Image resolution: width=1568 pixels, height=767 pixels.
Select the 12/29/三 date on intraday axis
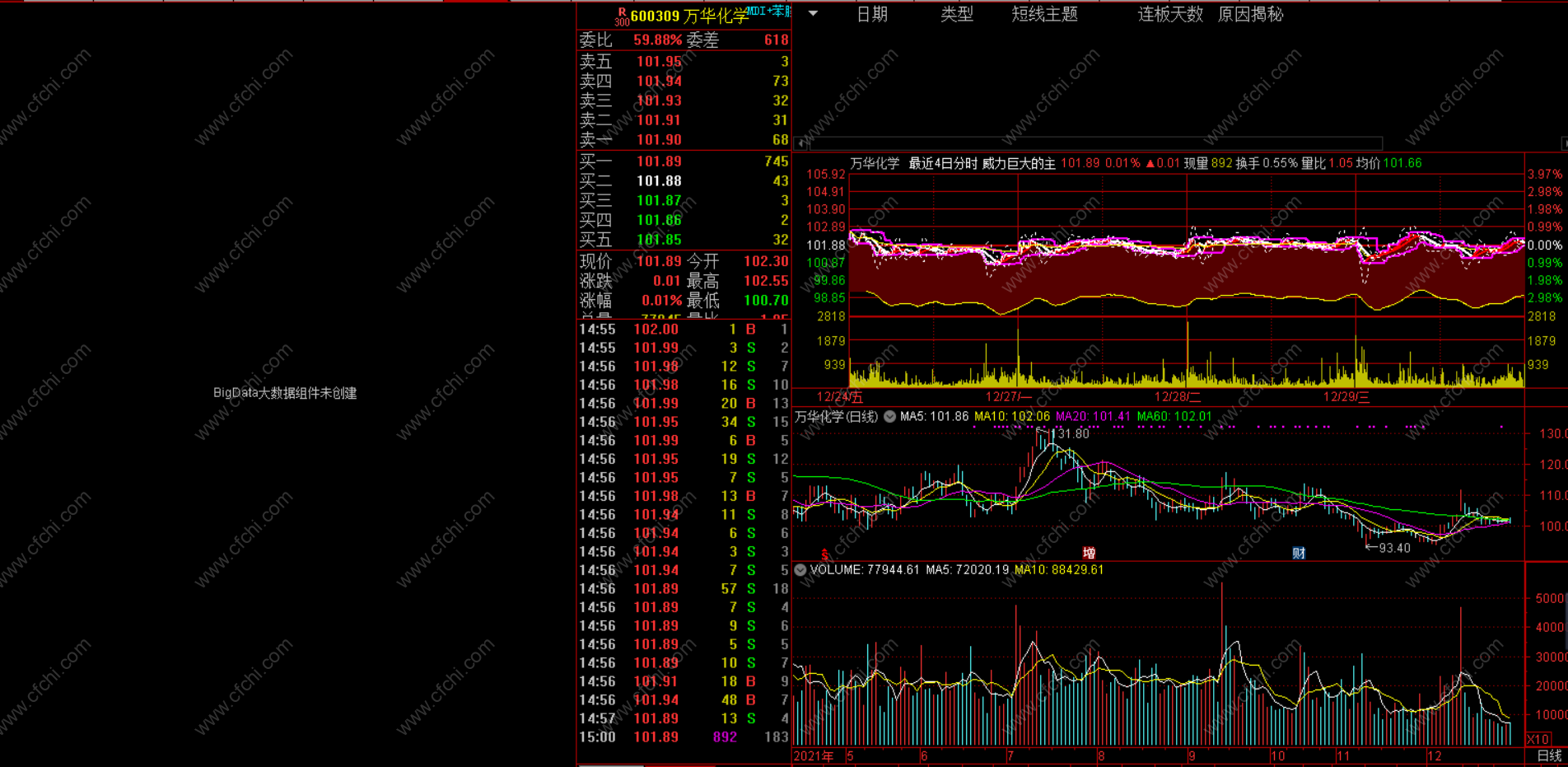(1346, 397)
